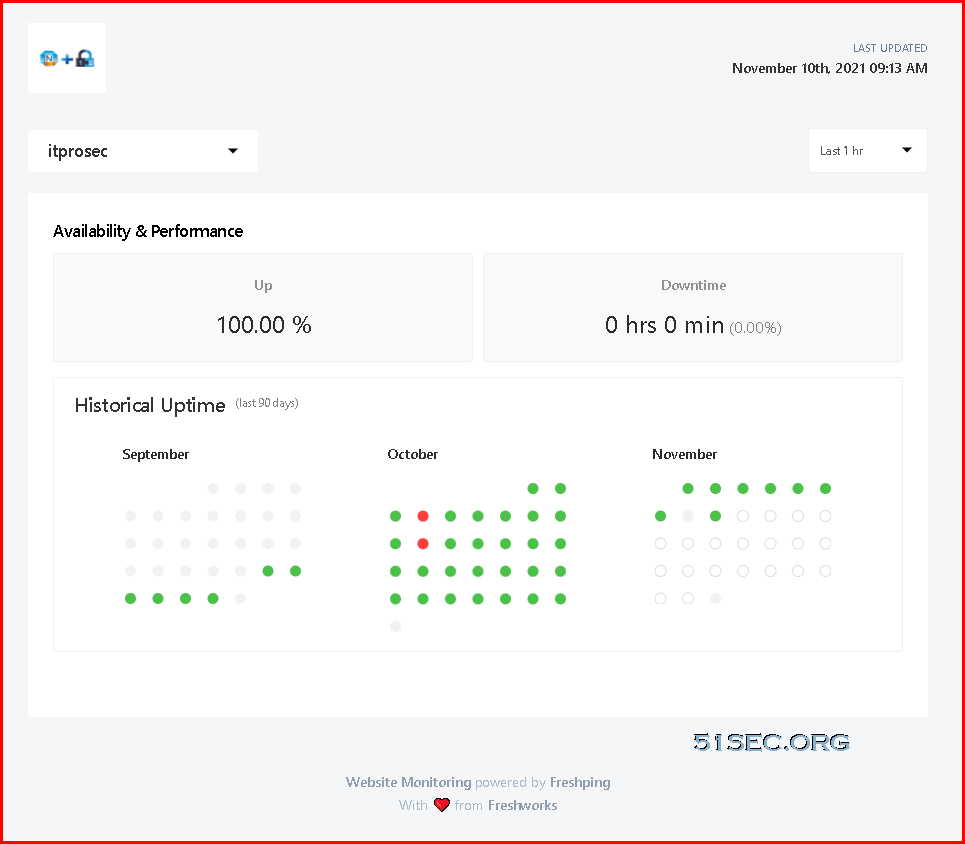
Task: Follow the Freshping link in footer
Action: pyautogui.click(x=580, y=782)
